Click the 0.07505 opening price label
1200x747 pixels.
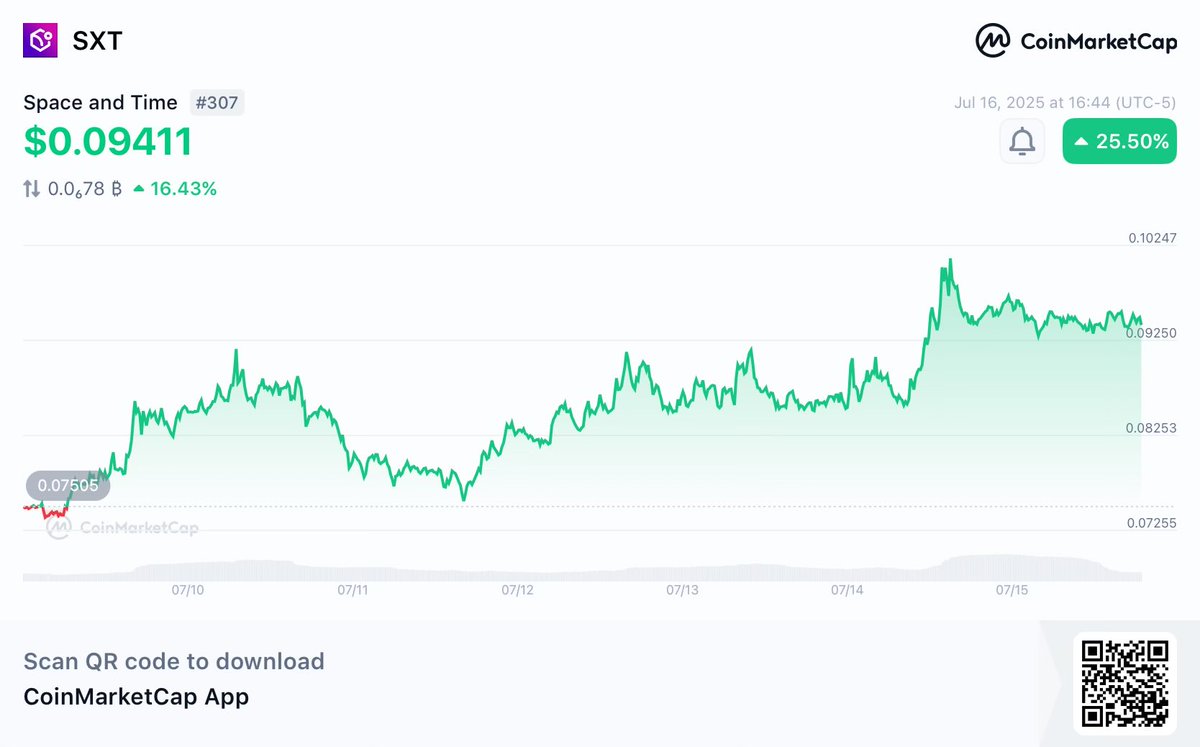[x=68, y=486]
